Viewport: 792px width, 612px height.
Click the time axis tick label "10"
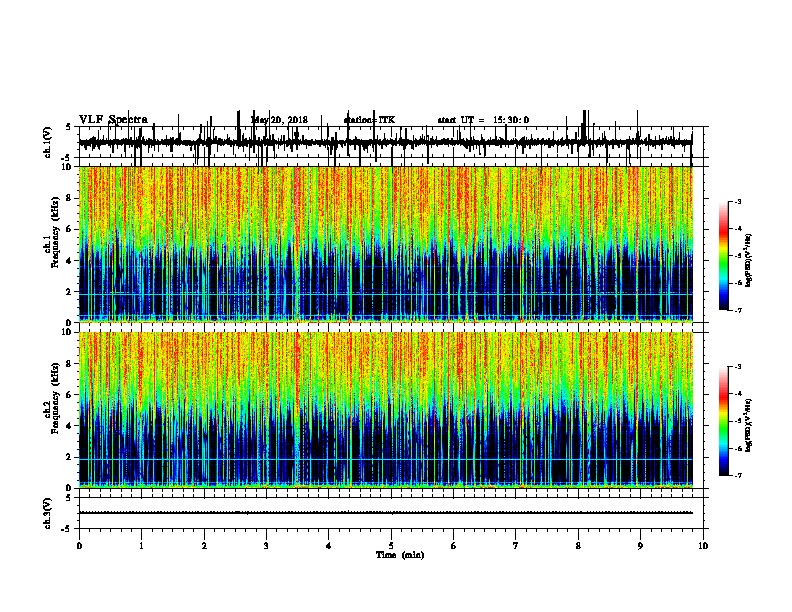pos(703,546)
